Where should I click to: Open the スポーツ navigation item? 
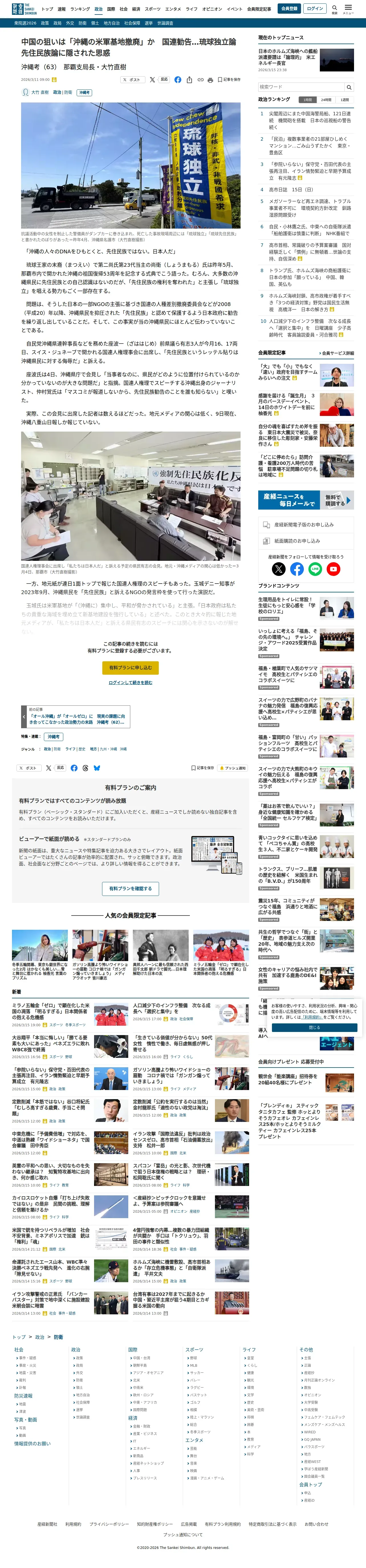(153, 9)
